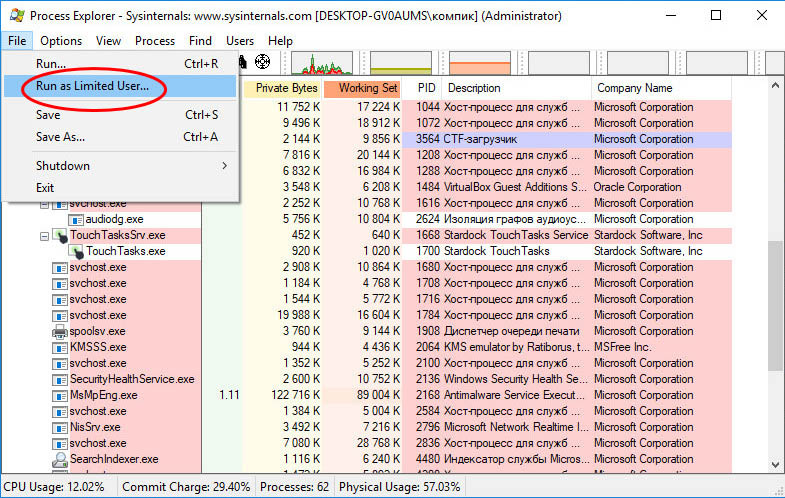Sort by the Private Bytes column header
Viewport: 785px width, 498px height.
pyautogui.click(x=283, y=88)
